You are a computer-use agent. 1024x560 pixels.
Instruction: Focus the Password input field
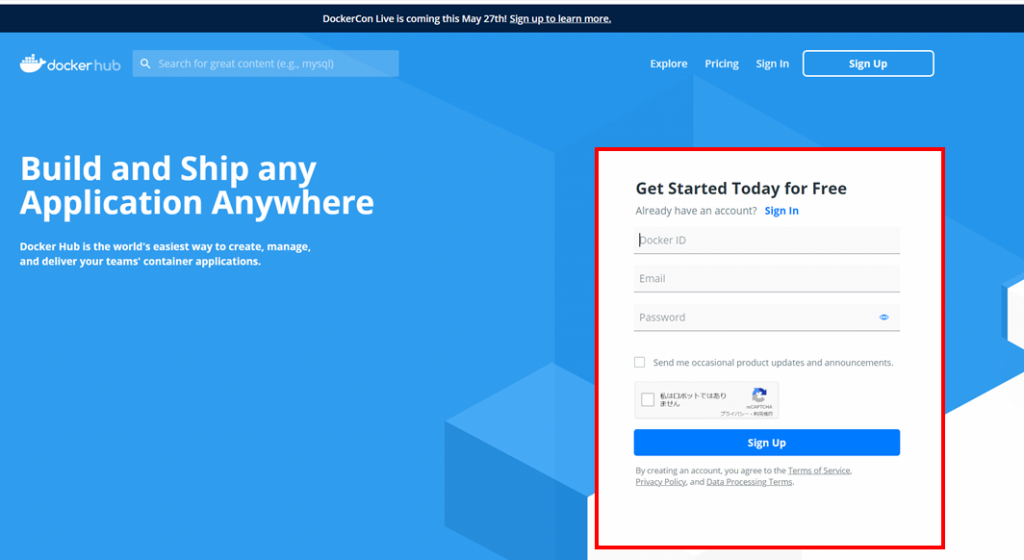[767, 317]
